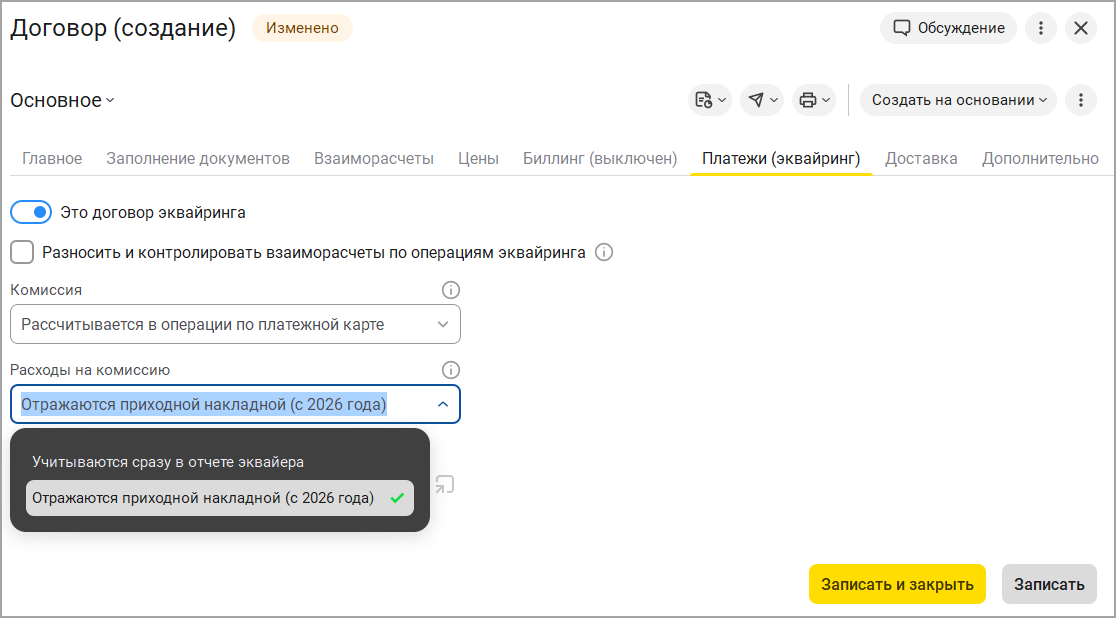Show info for acquiring settlements checkbox
The width and height of the screenshot is (1116, 618).
pos(604,252)
